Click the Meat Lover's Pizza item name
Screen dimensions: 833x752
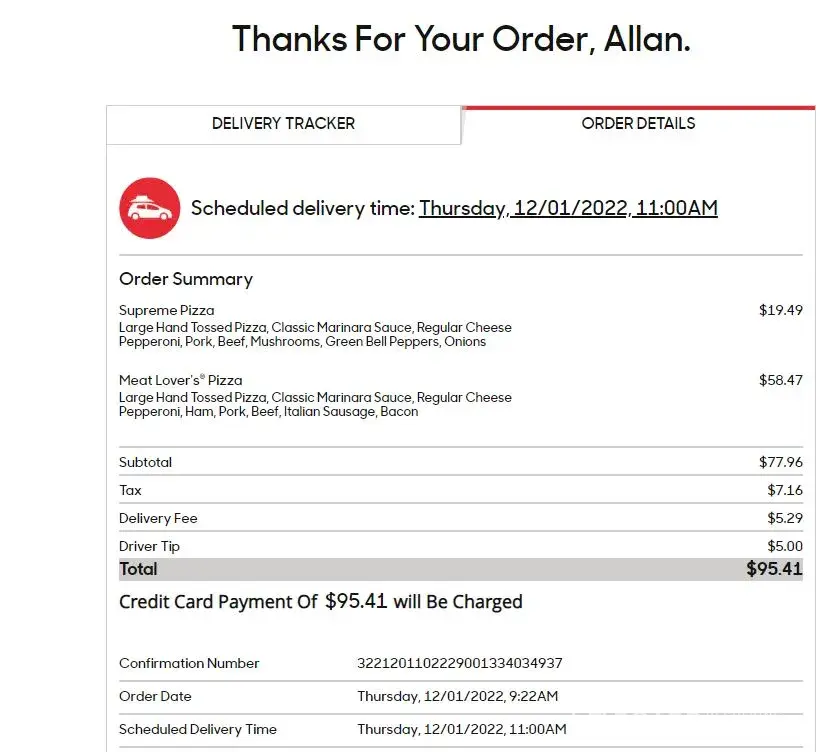click(181, 380)
